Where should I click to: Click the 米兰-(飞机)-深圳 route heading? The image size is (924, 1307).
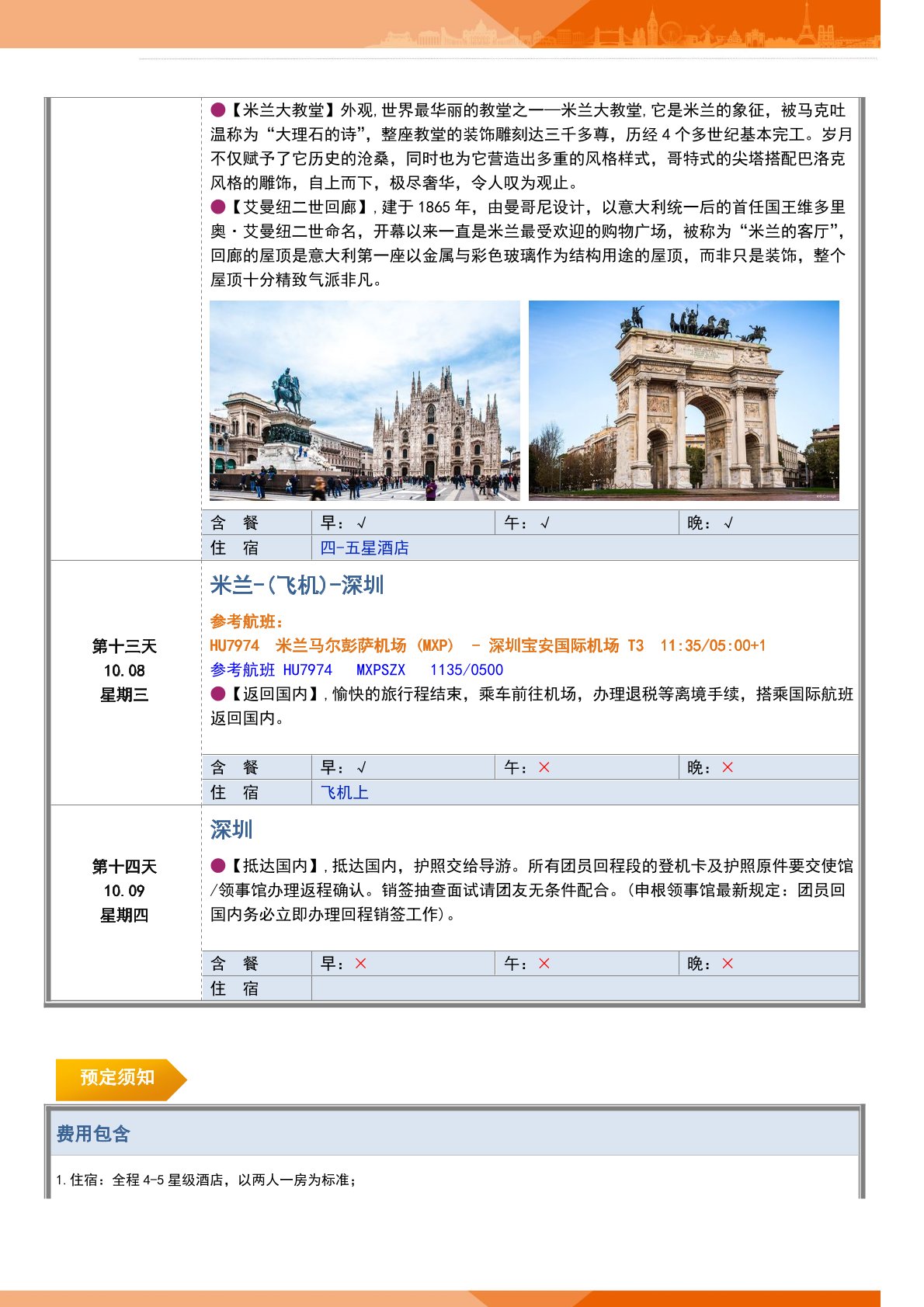click(x=297, y=585)
